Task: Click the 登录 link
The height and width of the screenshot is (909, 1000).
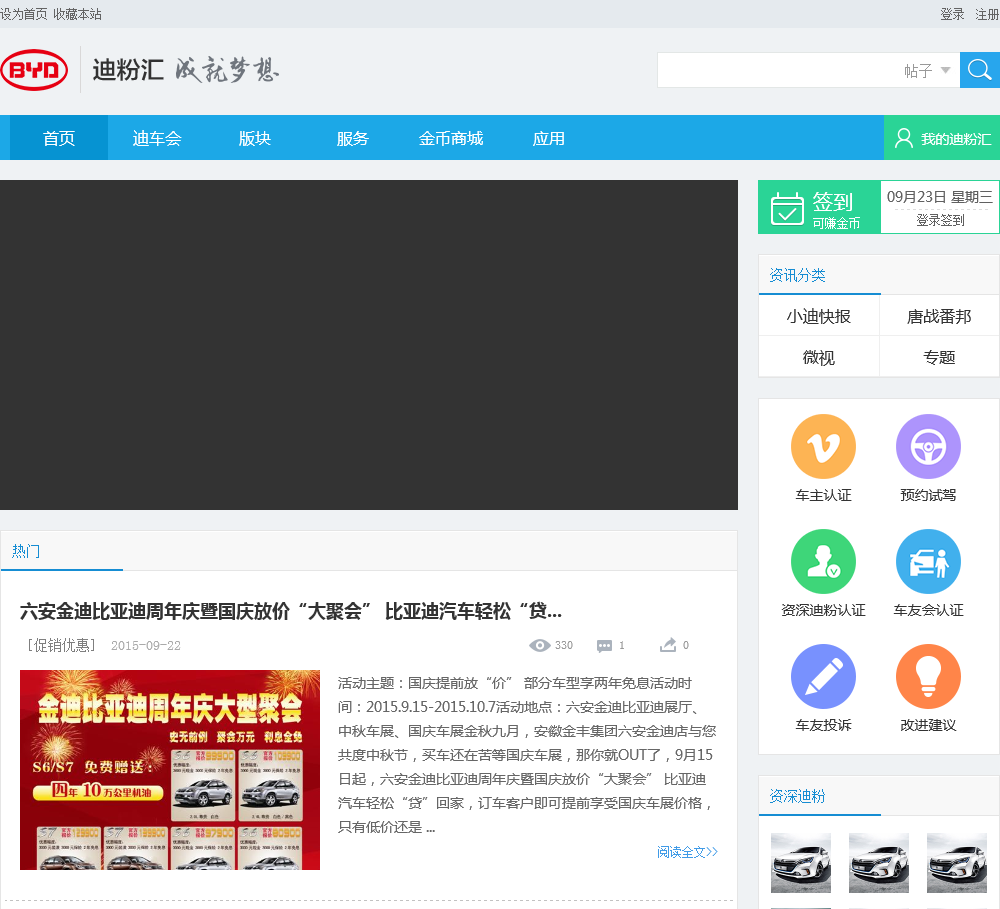Action: pyautogui.click(x=952, y=14)
